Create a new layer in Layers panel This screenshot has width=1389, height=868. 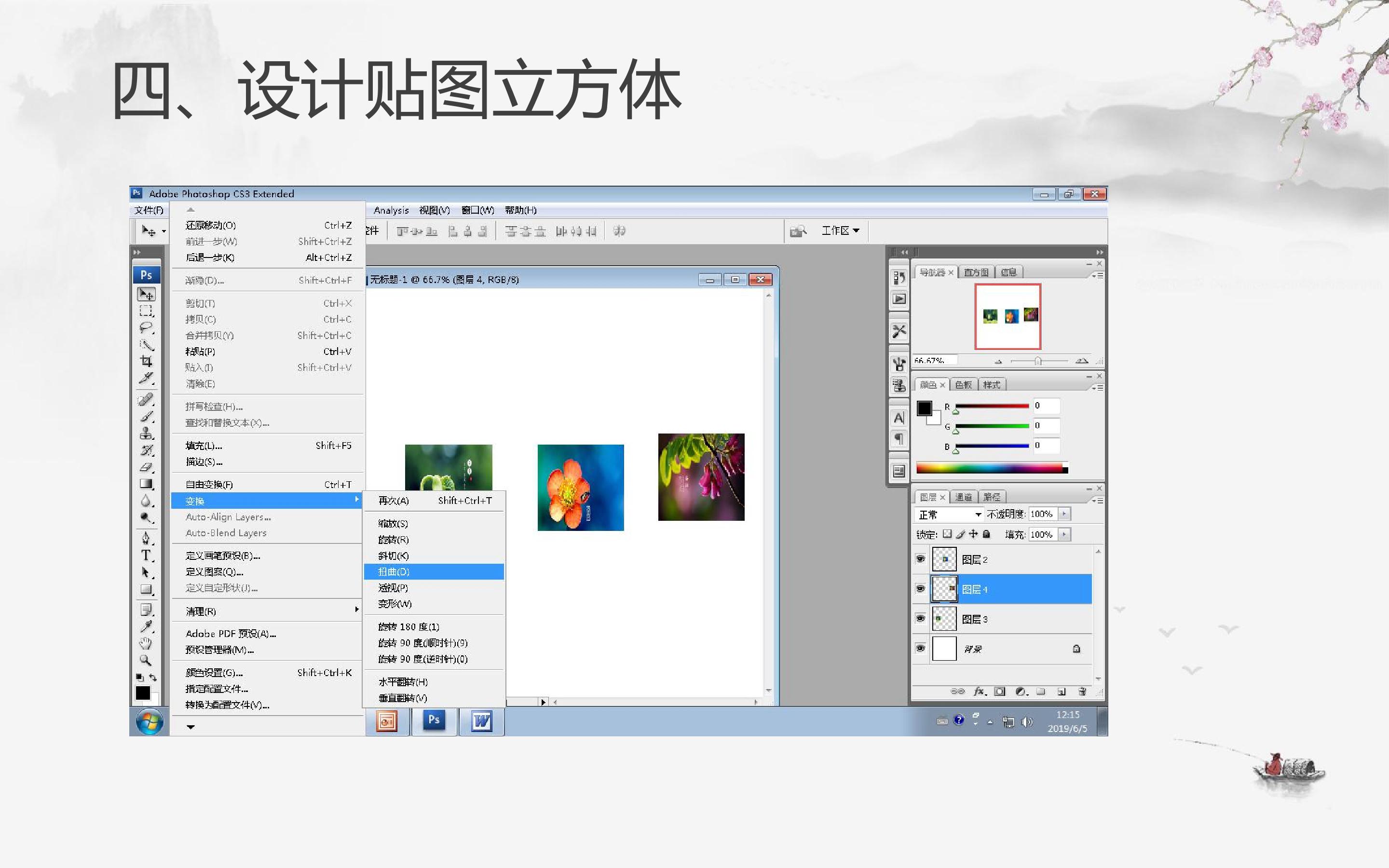[1061, 691]
